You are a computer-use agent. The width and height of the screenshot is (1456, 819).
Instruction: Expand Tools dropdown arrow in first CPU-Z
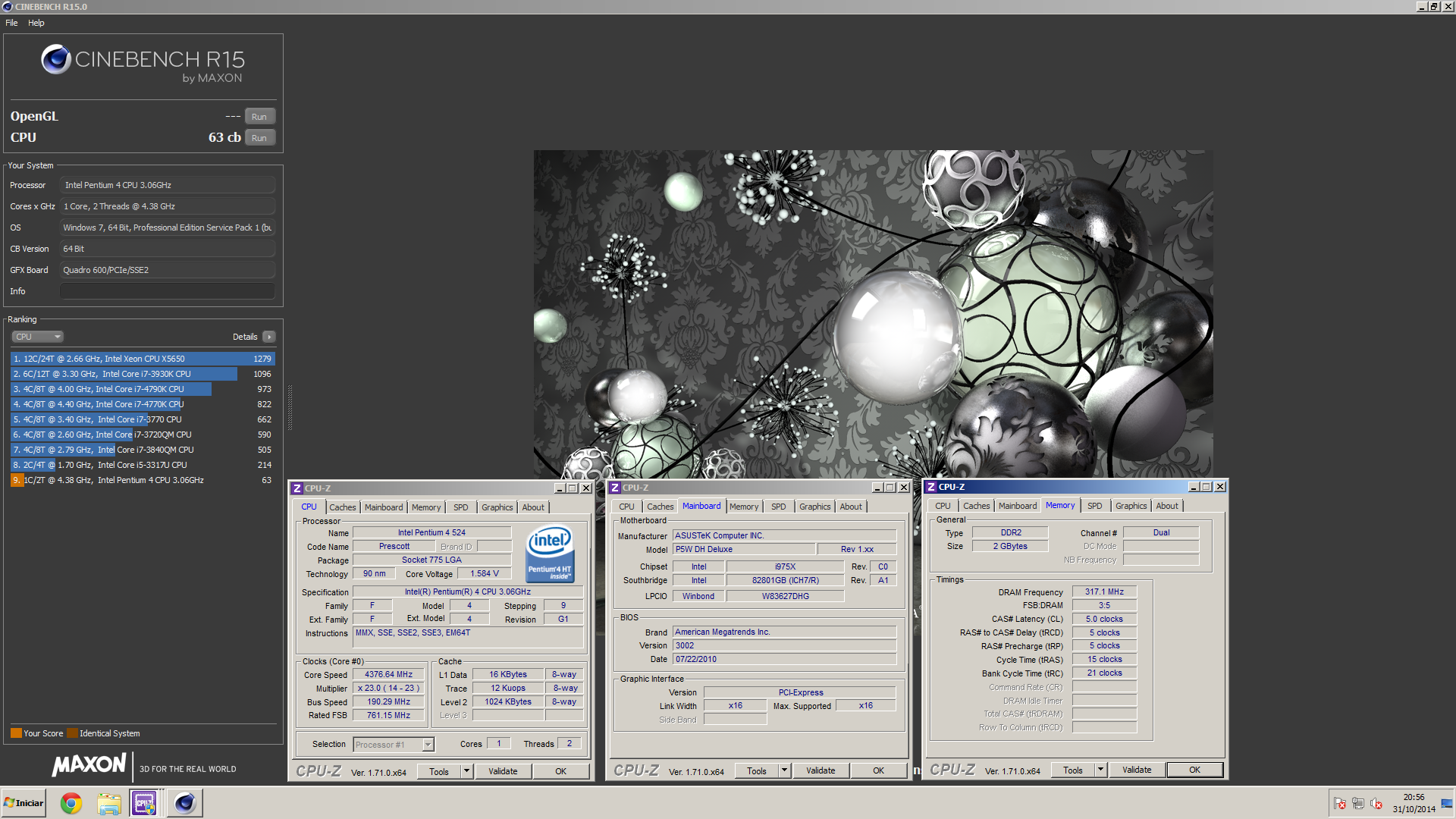(466, 771)
